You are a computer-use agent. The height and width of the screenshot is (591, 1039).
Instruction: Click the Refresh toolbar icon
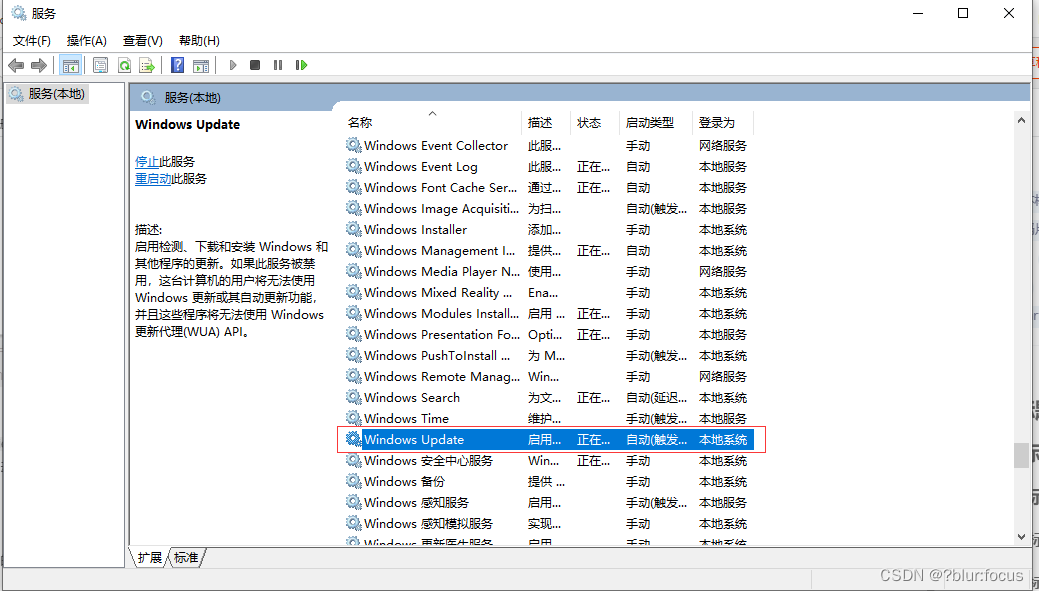coord(124,65)
